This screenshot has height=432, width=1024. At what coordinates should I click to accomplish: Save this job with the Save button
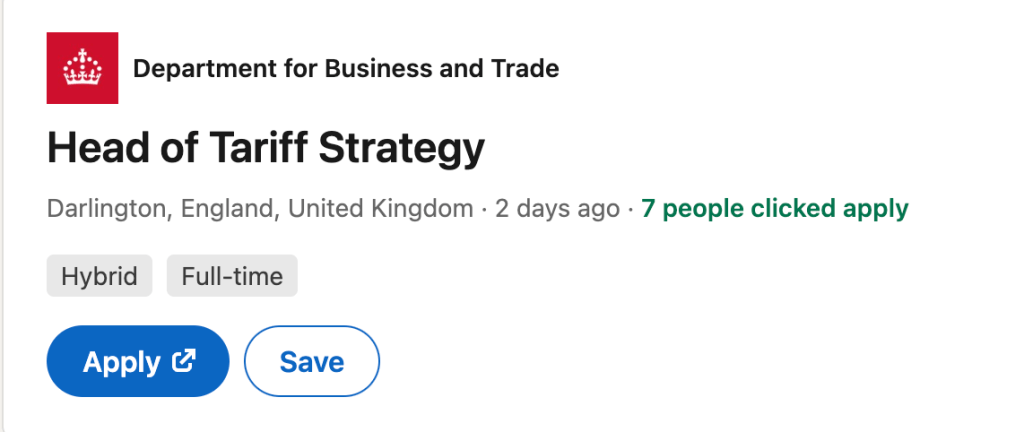(x=311, y=362)
